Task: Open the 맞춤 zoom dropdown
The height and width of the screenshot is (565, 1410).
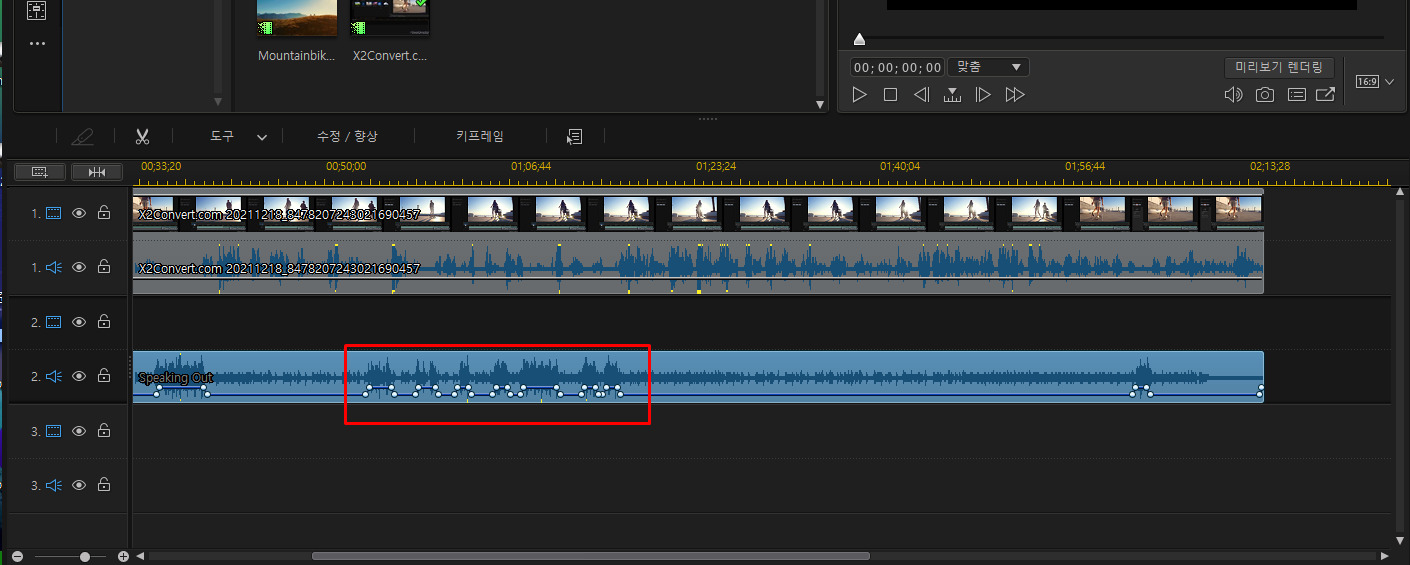Action: [988, 67]
